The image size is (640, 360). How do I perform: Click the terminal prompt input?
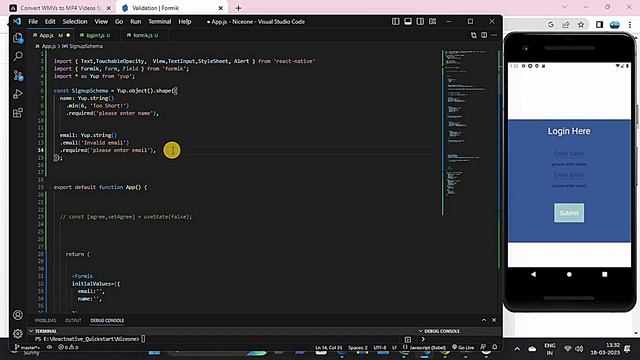click(143, 339)
